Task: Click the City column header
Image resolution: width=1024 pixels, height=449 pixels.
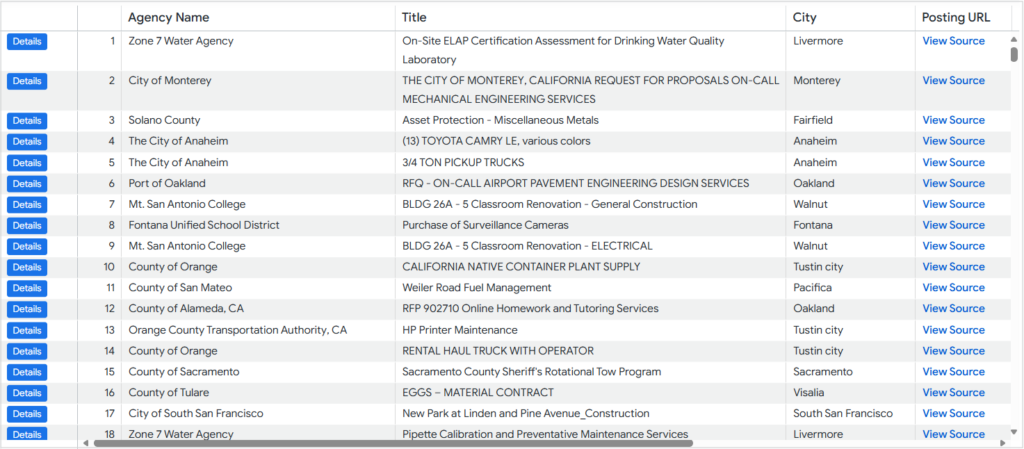Action: coord(804,17)
